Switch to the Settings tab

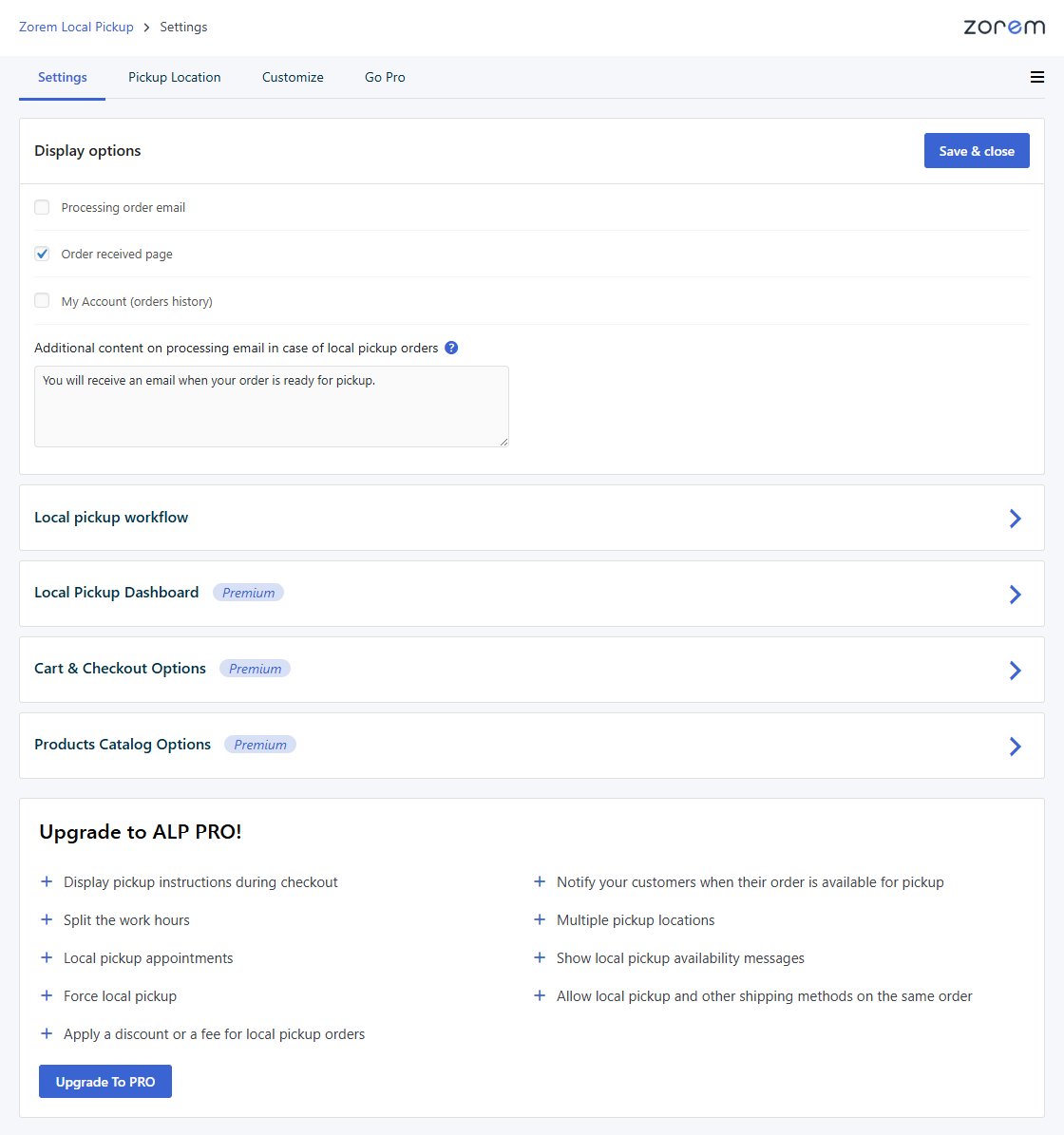[x=63, y=78]
